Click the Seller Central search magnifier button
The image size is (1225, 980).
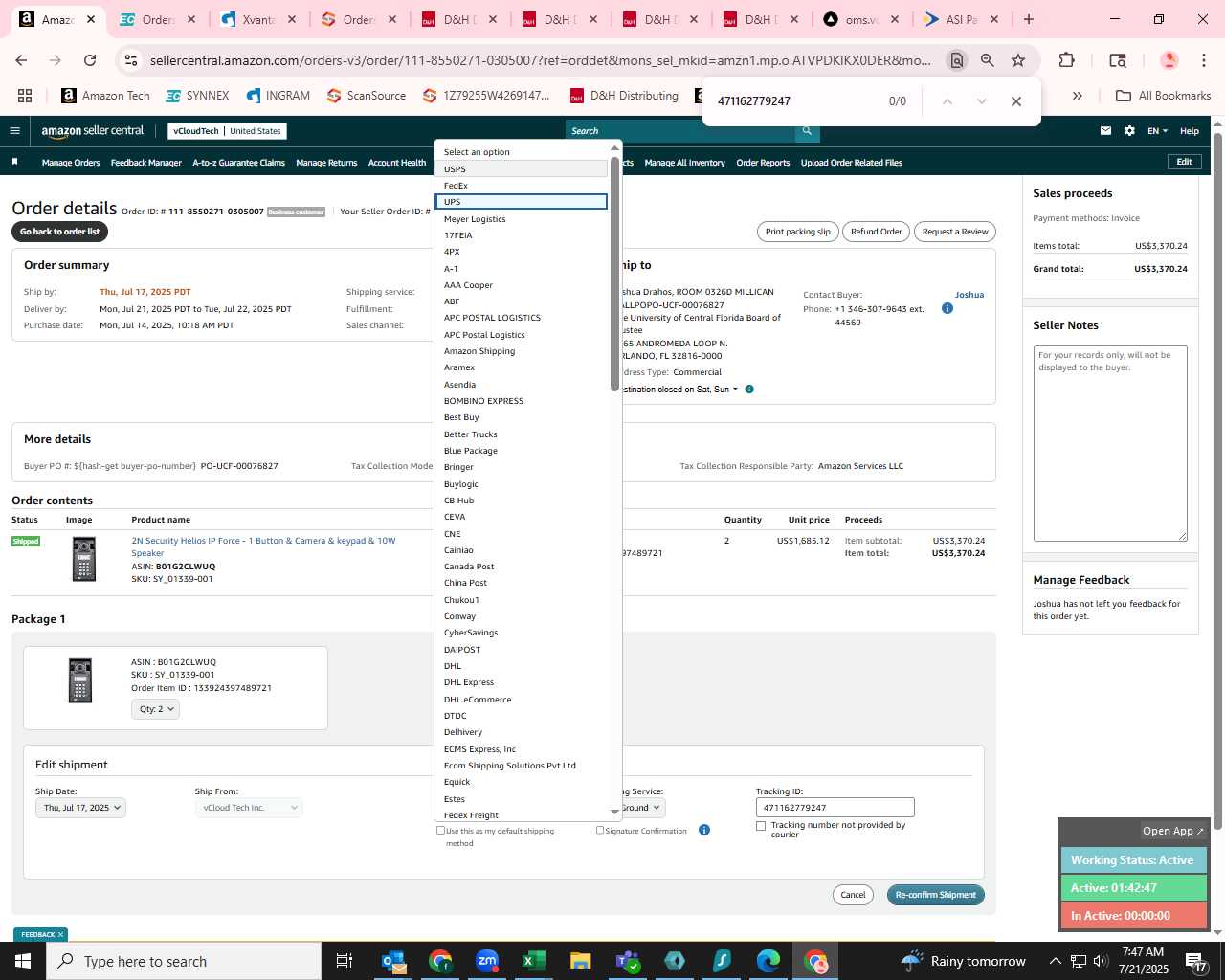pos(807,131)
